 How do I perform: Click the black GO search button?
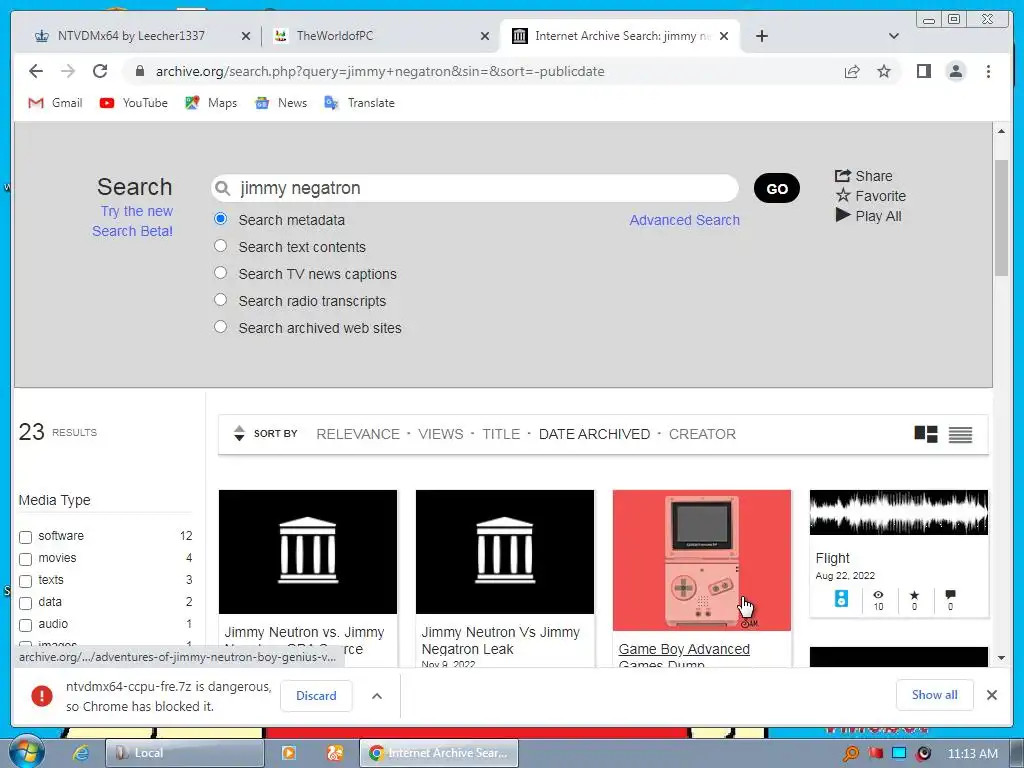coord(776,188)
